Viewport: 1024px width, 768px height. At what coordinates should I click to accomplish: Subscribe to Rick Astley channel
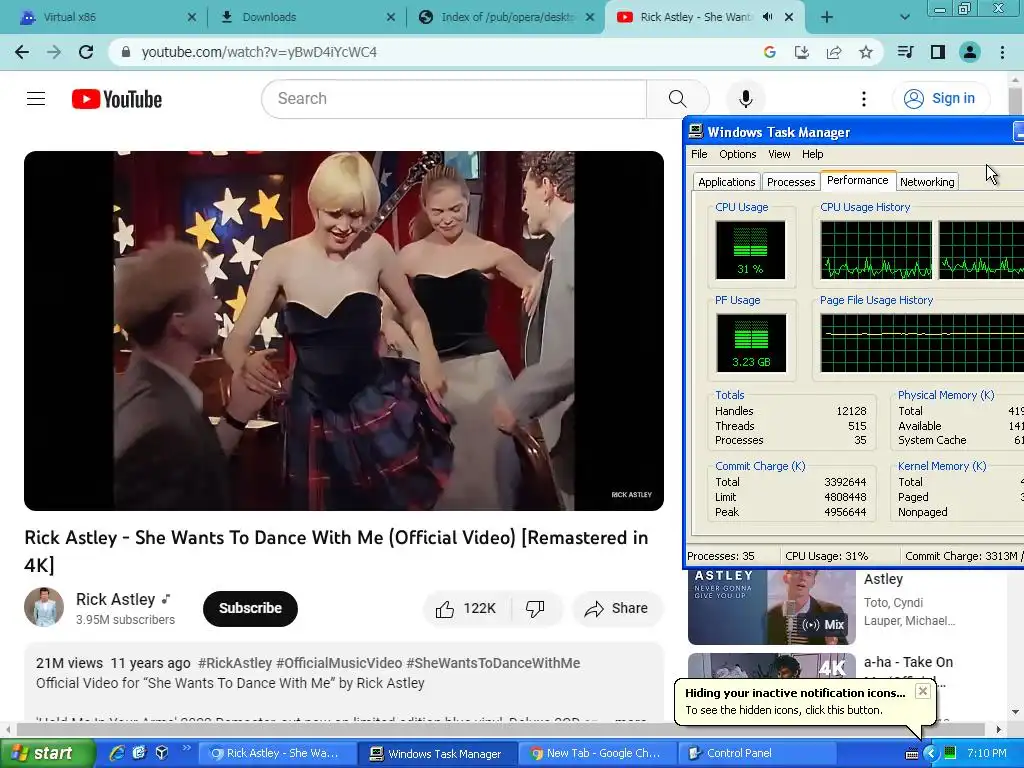(250, 609)
